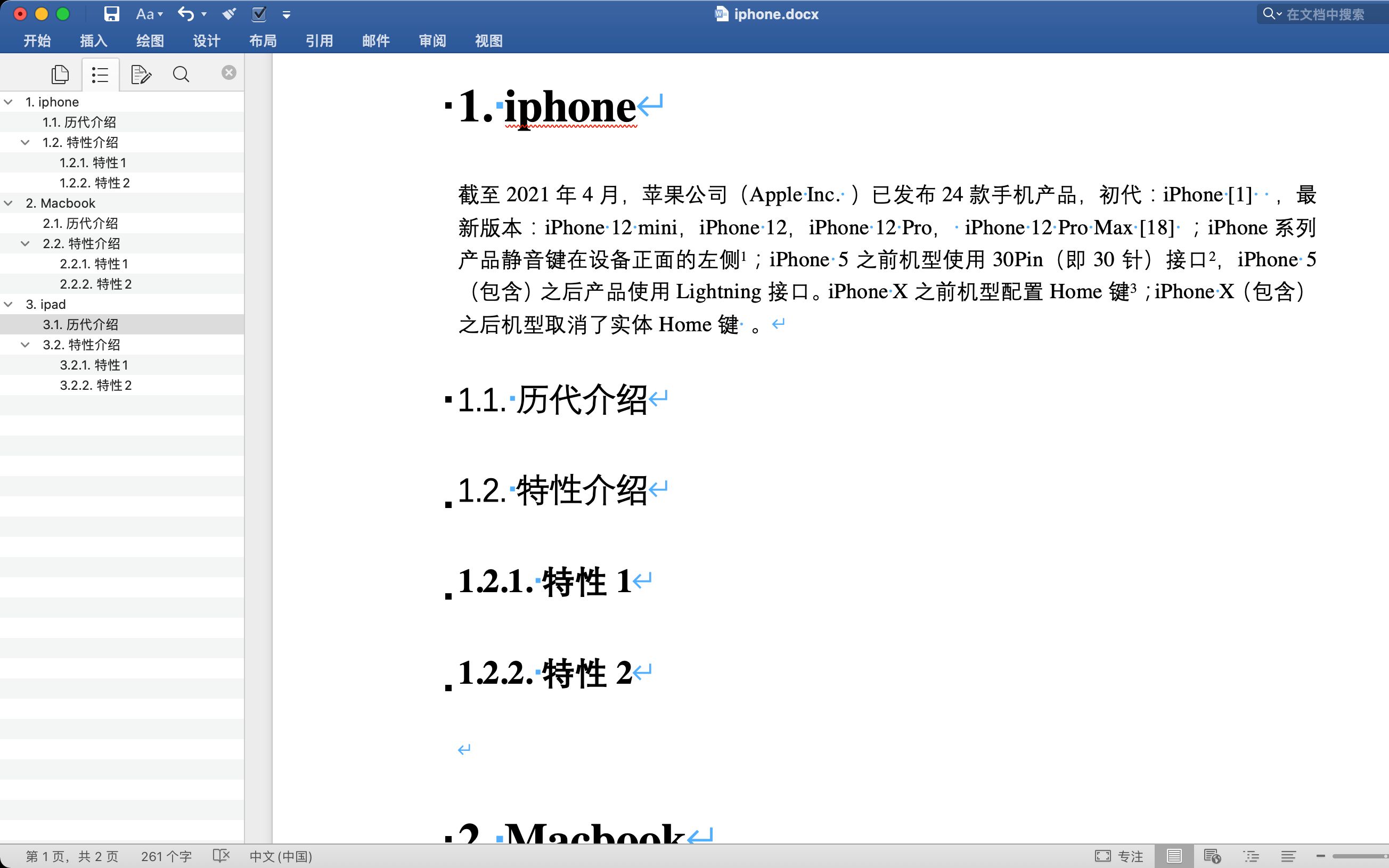1389x868 pixels.
Task: Switch to the 设计 ribbon tab
Action: [x=207, y=41]
